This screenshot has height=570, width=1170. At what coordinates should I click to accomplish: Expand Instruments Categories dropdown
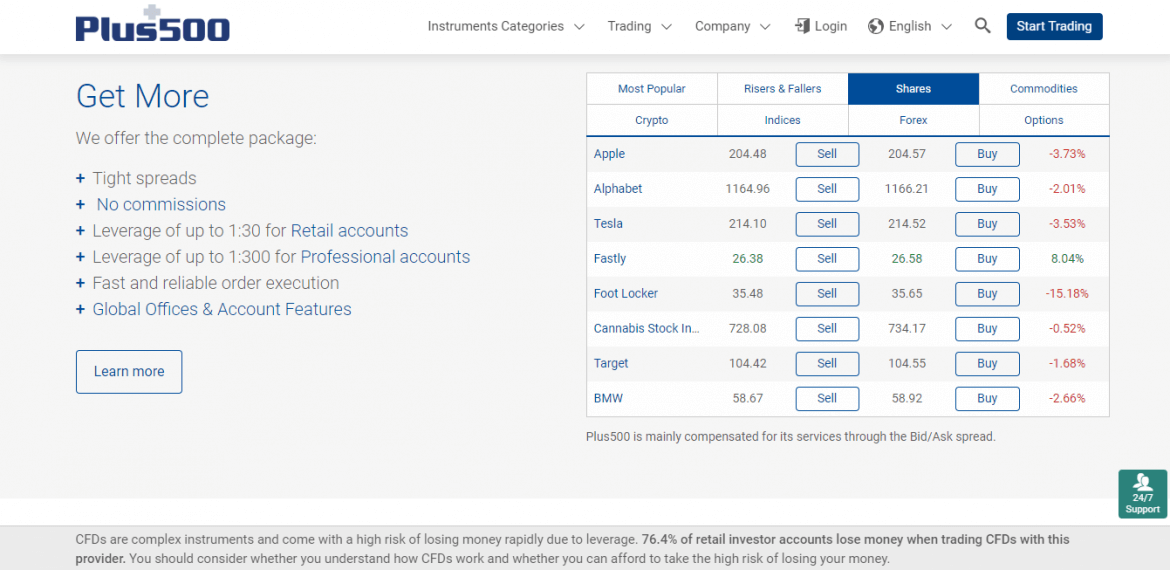(x=506, y=26)
